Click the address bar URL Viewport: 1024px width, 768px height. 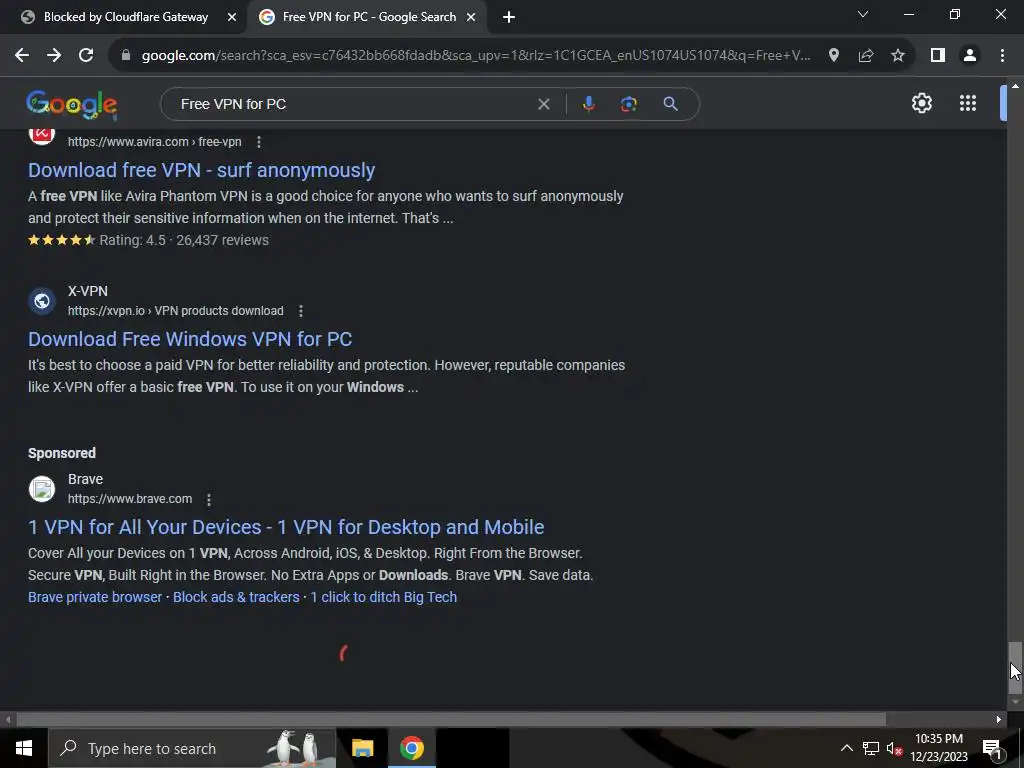coord(476,56)
